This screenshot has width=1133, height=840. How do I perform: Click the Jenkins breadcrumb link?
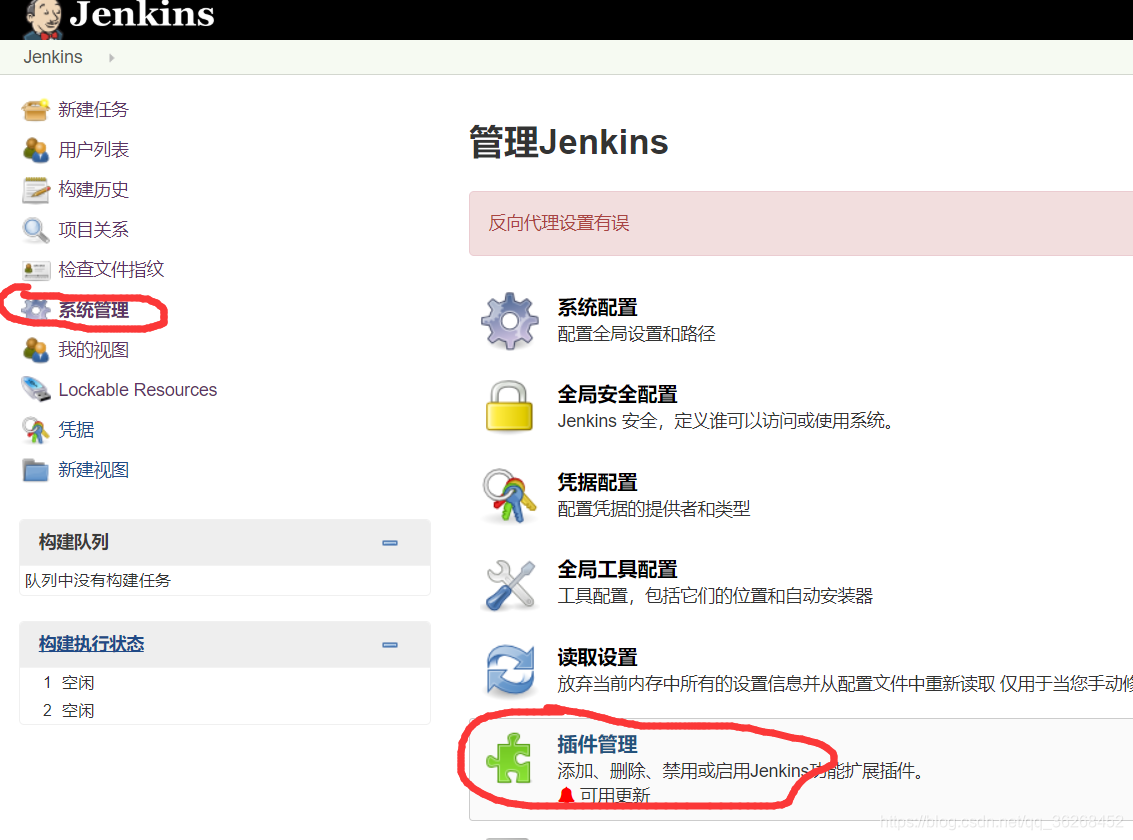[x=53, y=57]
